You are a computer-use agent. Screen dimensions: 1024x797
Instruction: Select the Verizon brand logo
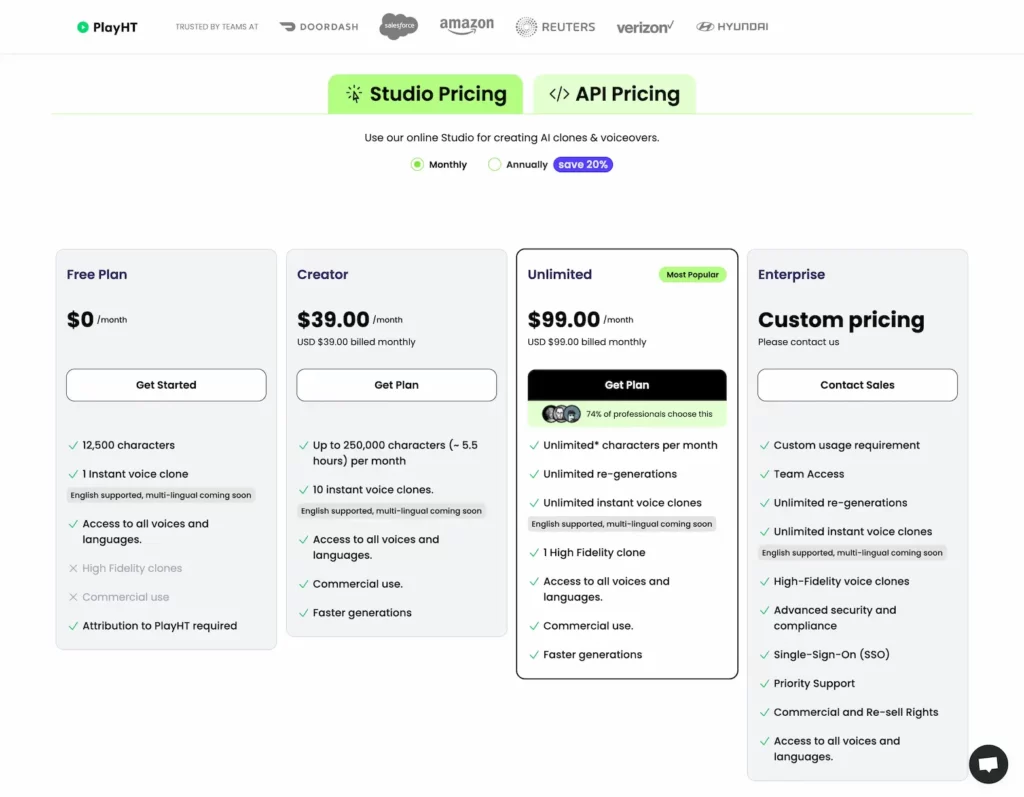(645, 27)
